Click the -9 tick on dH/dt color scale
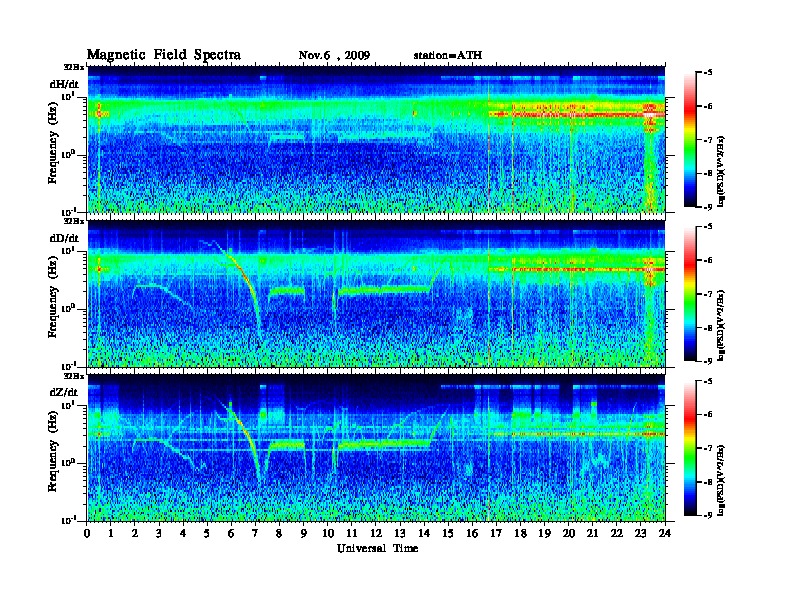Viewport: 792px width, 612px height. (708, 207)
